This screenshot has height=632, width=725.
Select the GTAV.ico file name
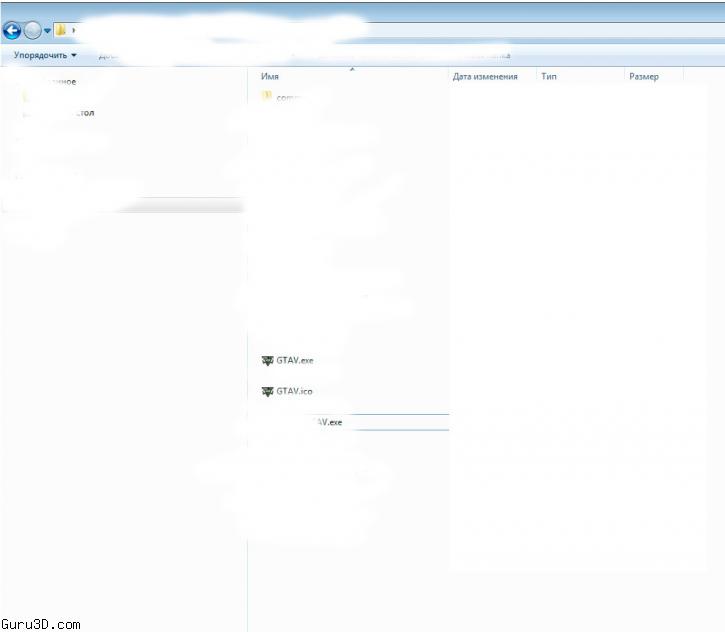click(295, 391)
